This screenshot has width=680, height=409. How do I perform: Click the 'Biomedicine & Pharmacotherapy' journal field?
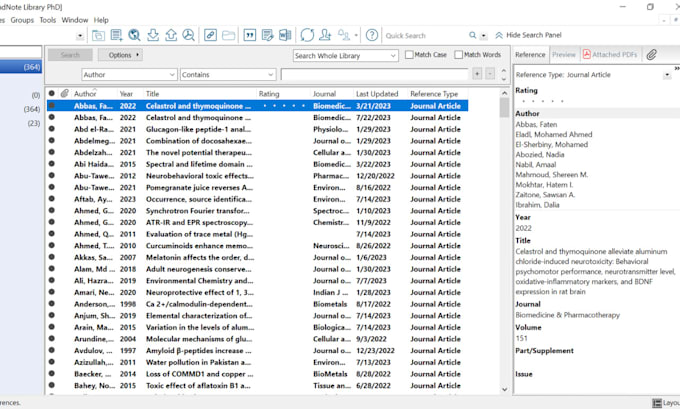[x=567, y=315]
